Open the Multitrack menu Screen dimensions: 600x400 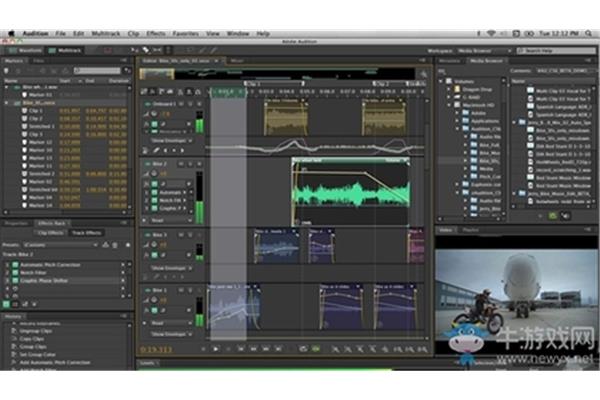click(106, 34)
